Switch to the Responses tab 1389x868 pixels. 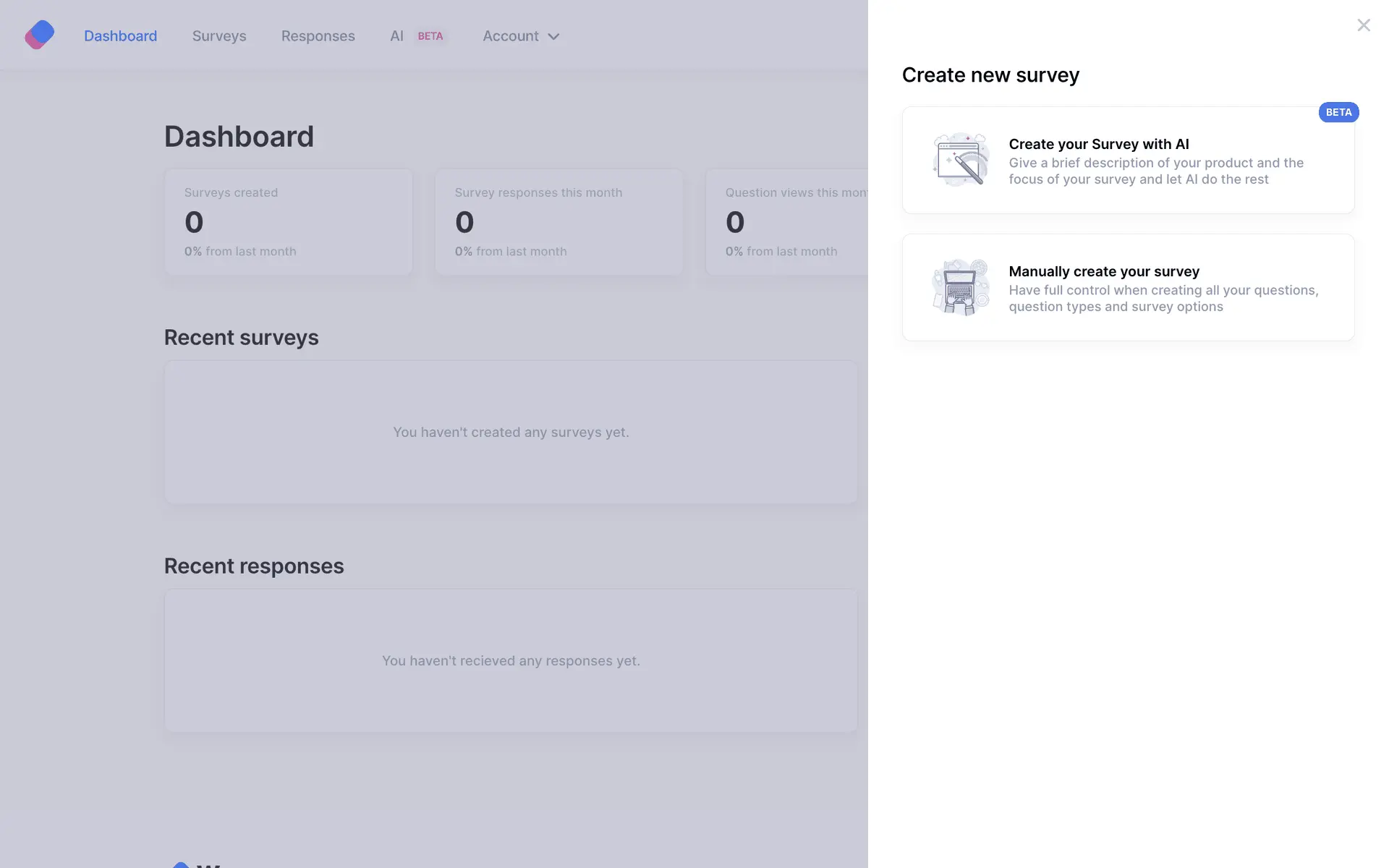coord(318,36)
